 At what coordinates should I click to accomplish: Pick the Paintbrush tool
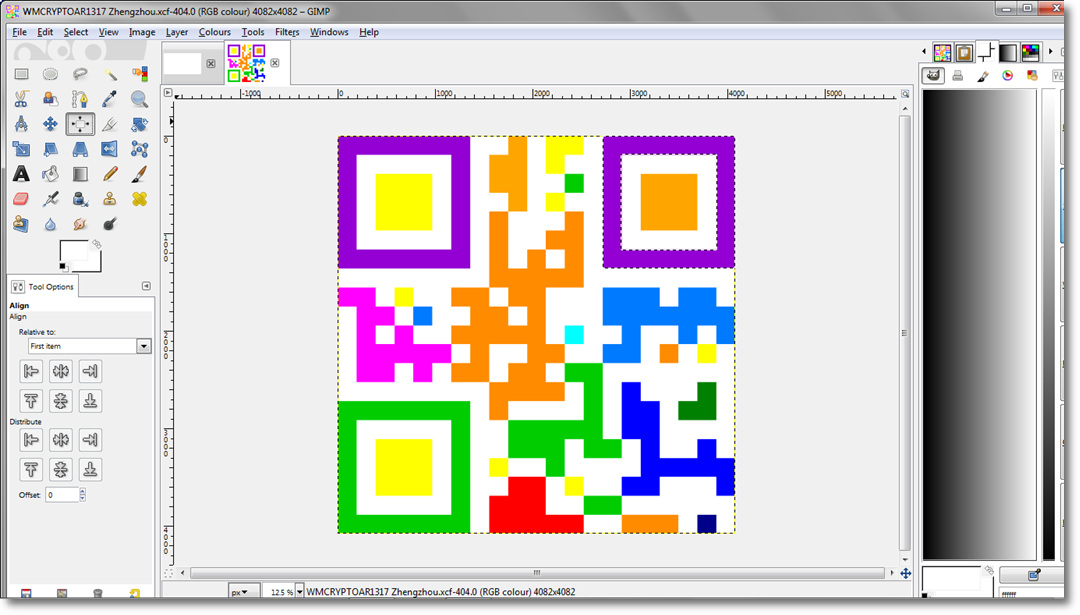tap(140, 174)
